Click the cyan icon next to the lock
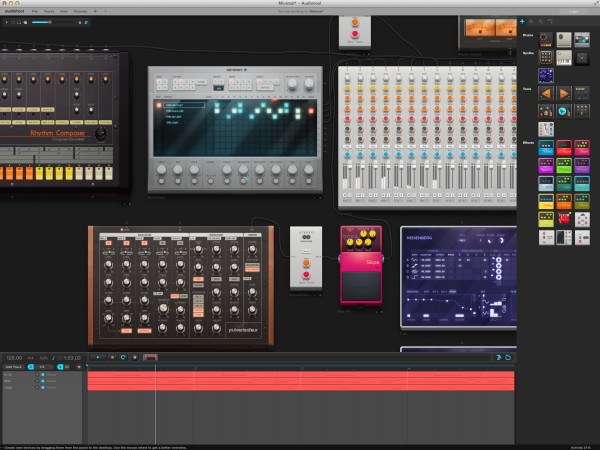 [x=86, y=22]
